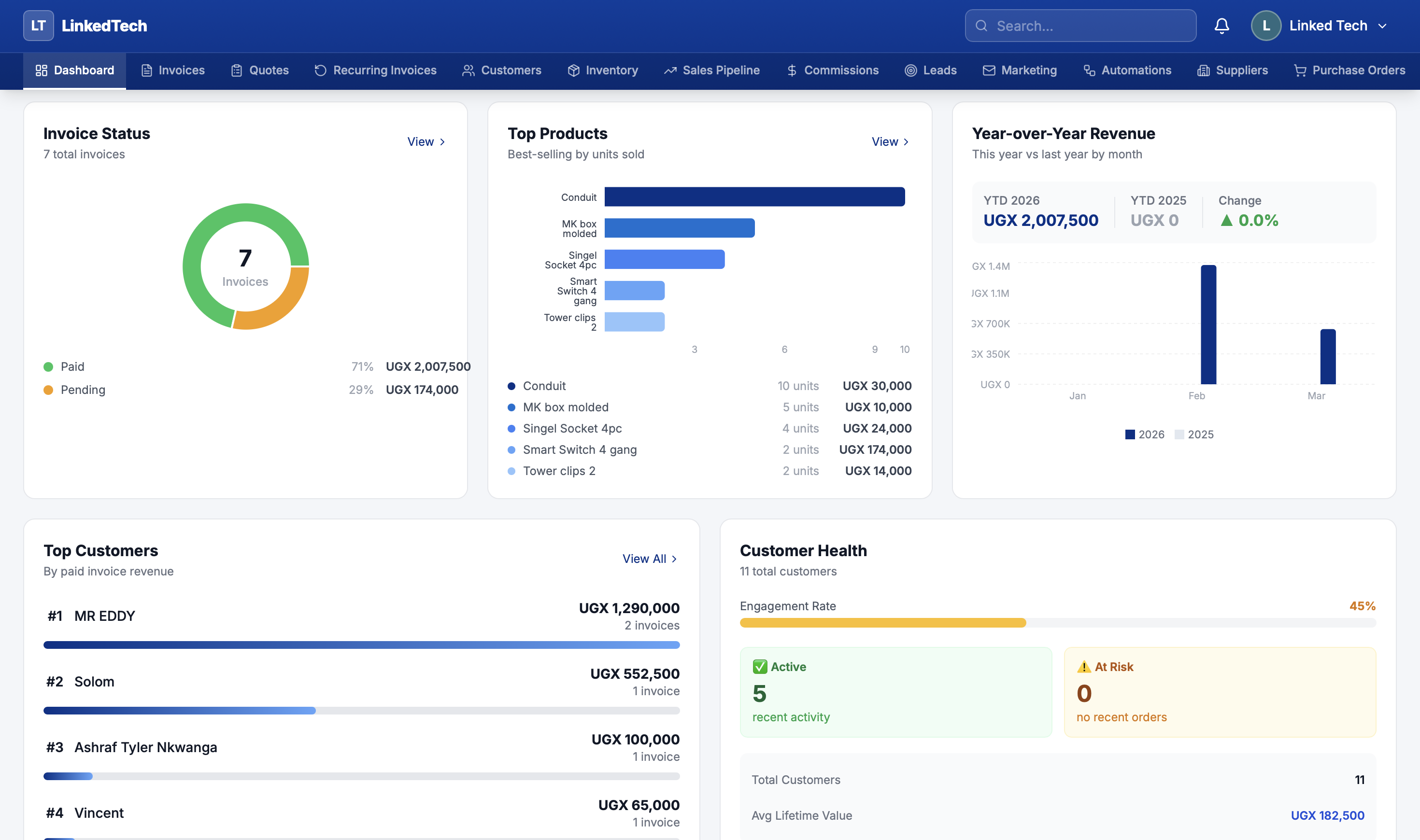Open the Invoice Status View expander
The image size is (1420, 840).
pyautogui.click(x=426, y=141)
